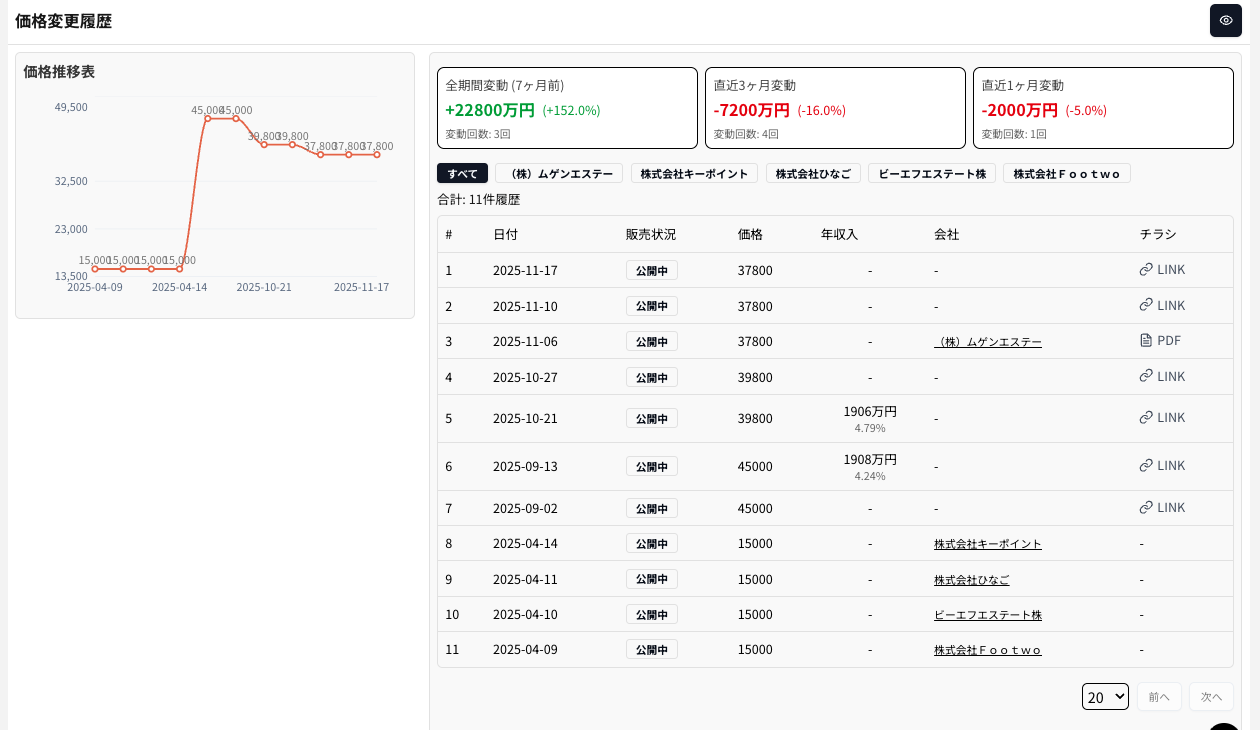Viewport: 1260px width, 730px height.
Task: Open the 株式会社キーポイント company link
Action: pos(986,543)
